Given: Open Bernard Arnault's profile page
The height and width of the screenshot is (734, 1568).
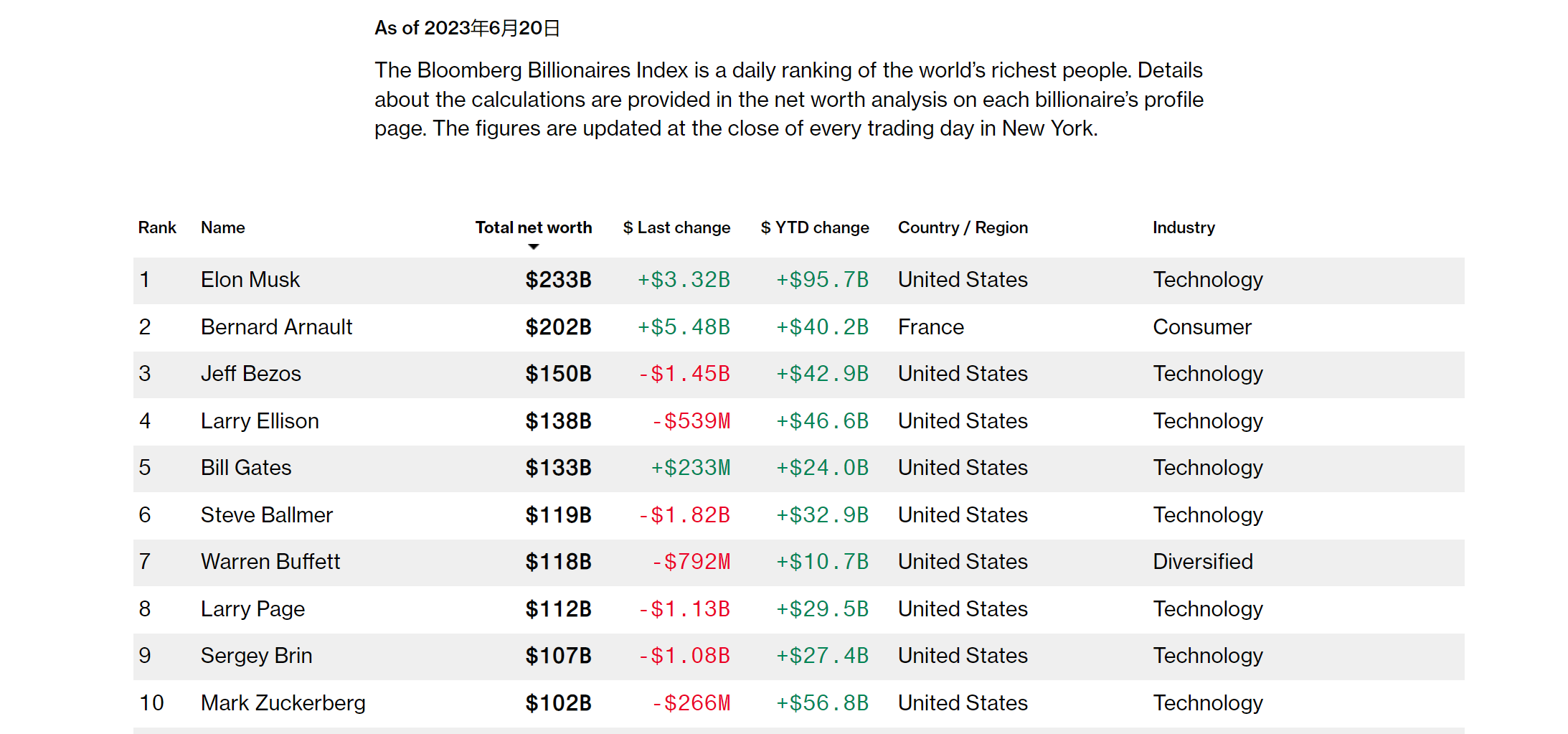Looking at the screenshot, I should tap(276, 327).
